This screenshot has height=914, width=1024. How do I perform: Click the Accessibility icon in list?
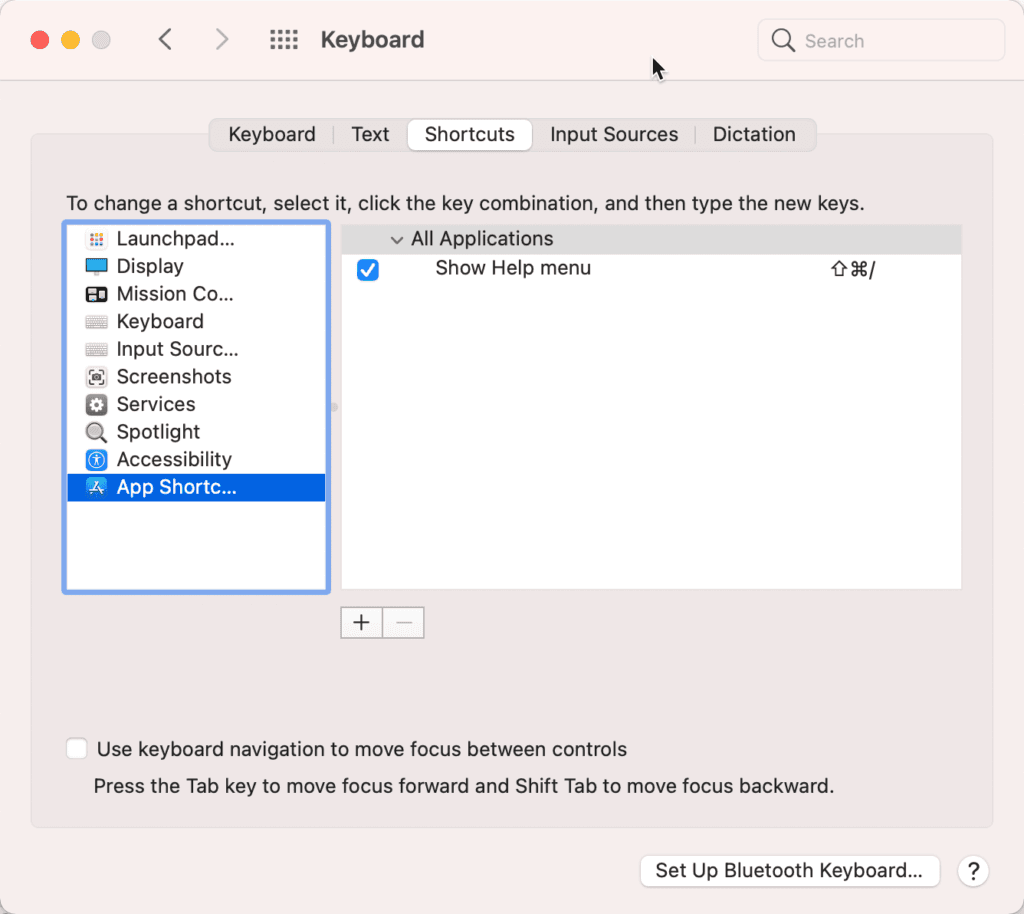[97, 460]
